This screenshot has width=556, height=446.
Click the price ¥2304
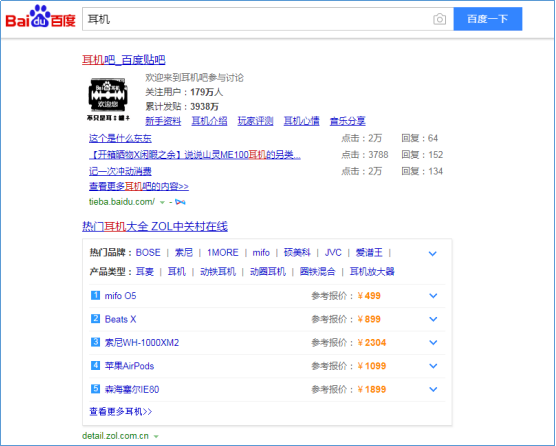(x=372, y=342)
